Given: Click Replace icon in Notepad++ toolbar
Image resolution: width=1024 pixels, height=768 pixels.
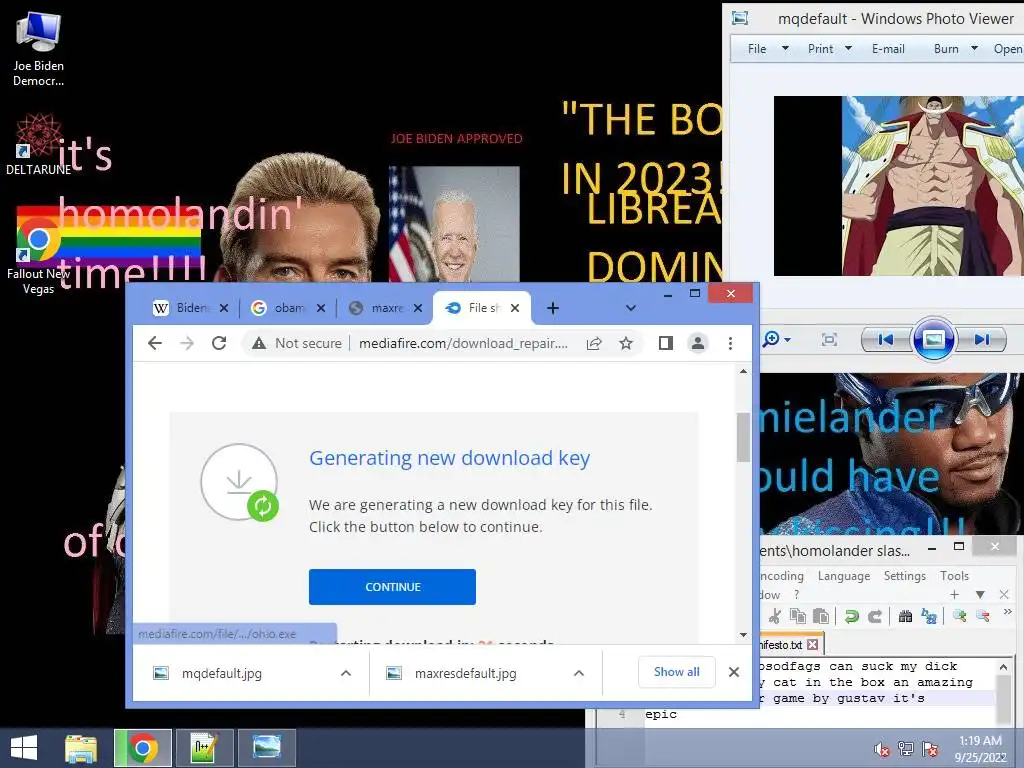Looking at the screenshot, I should [x=929, y=616].
